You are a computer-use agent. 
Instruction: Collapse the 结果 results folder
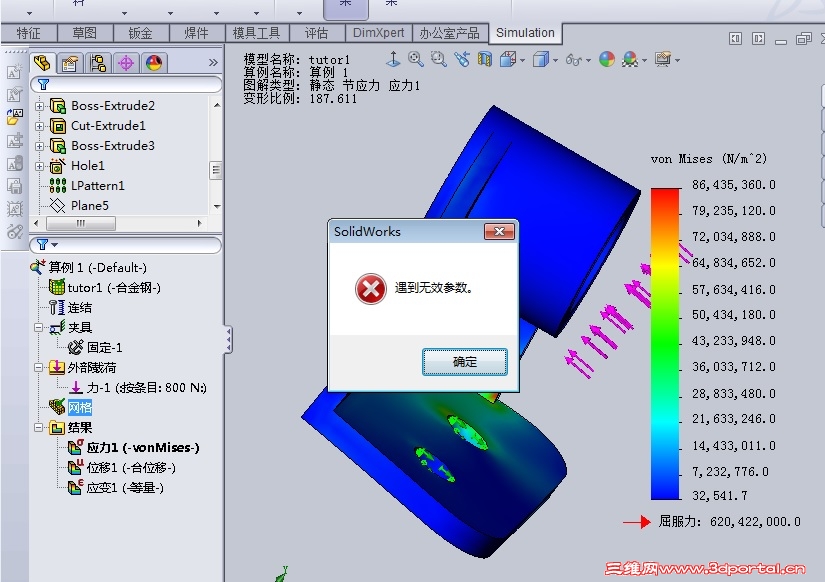(38, 427)
